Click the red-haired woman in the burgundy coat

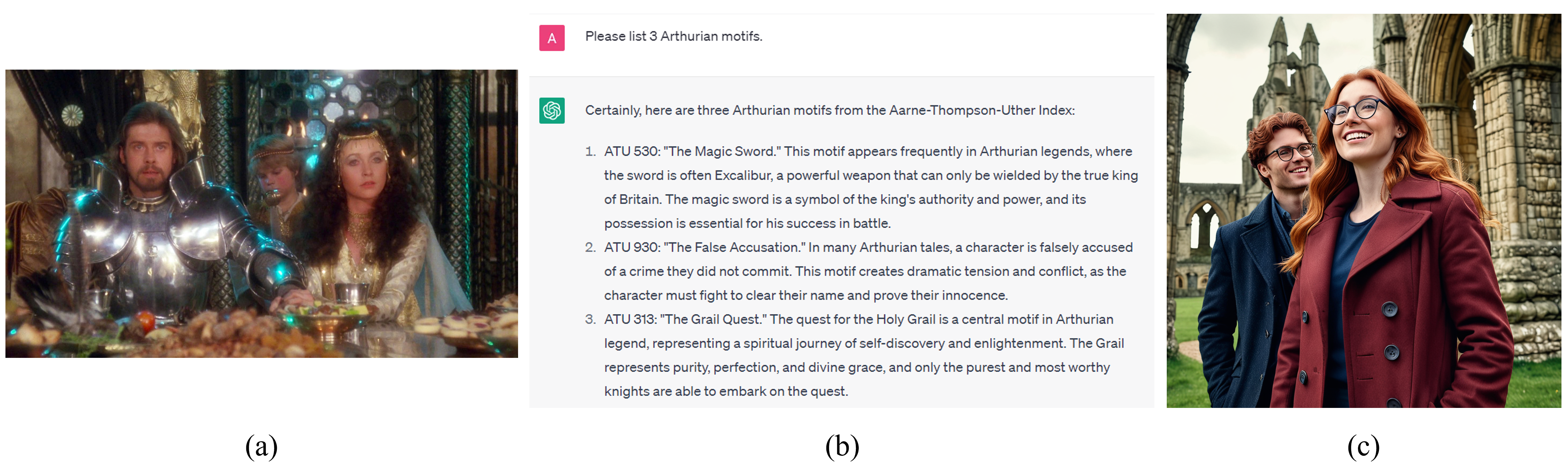tap(1394, 255)
